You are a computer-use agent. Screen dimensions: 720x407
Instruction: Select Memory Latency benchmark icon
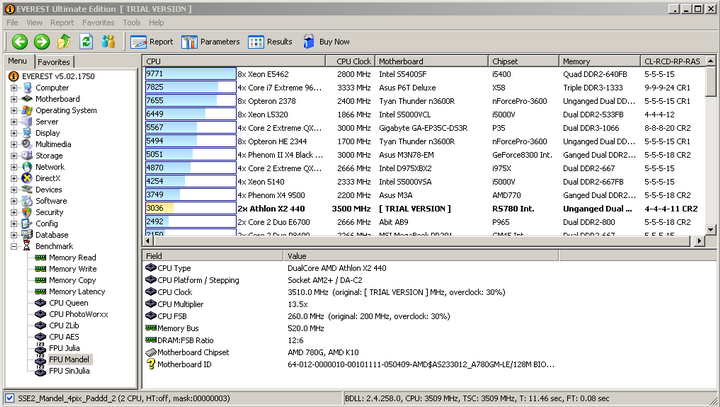40,292
